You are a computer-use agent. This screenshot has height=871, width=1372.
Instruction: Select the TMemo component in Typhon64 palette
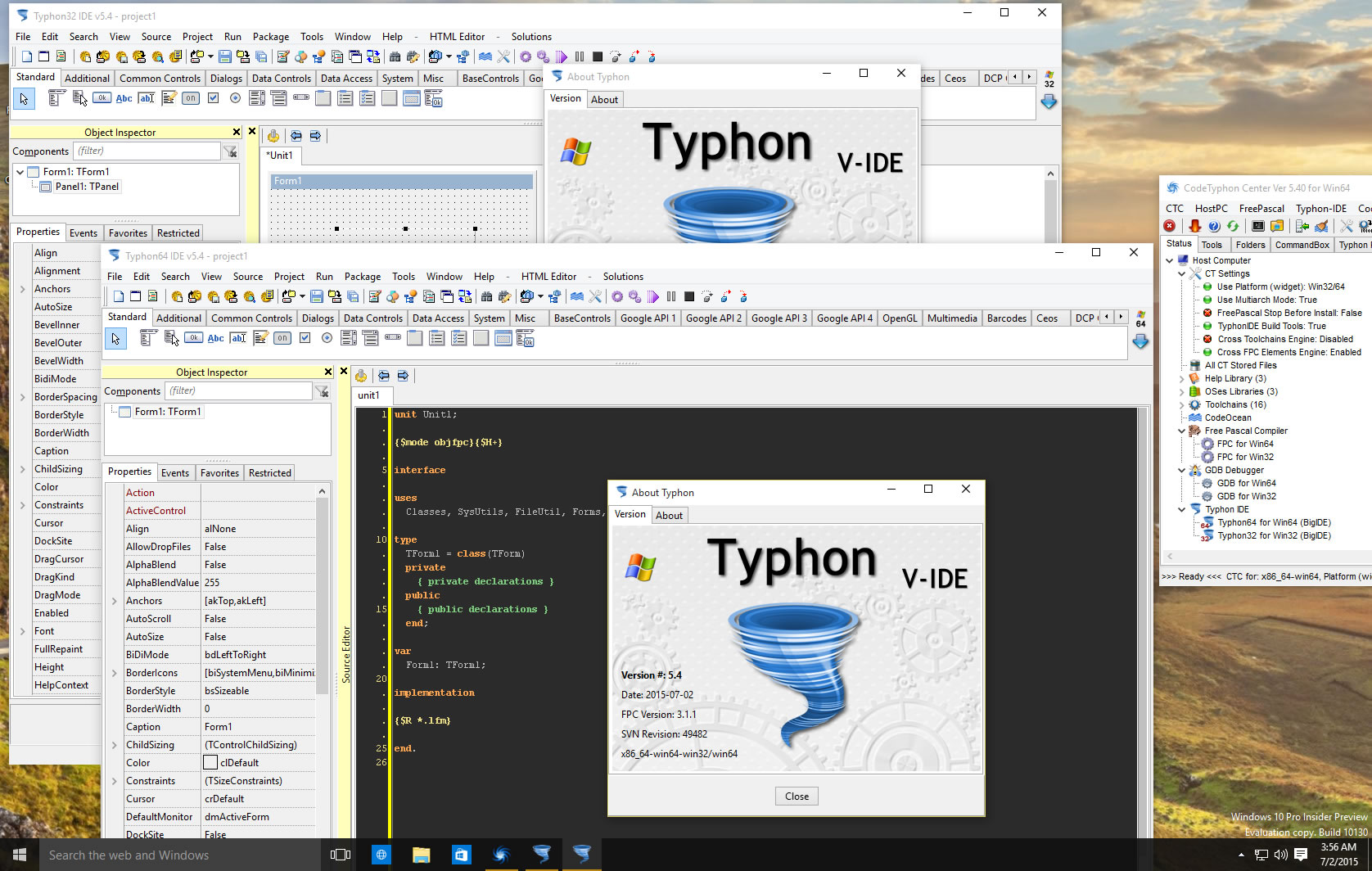(x=260, y=338)
